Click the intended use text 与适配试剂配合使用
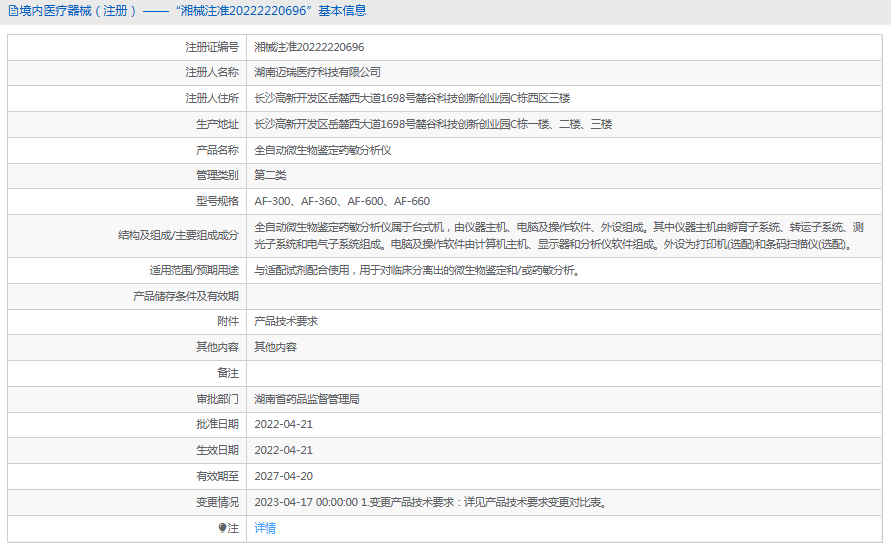 (417, 271)
